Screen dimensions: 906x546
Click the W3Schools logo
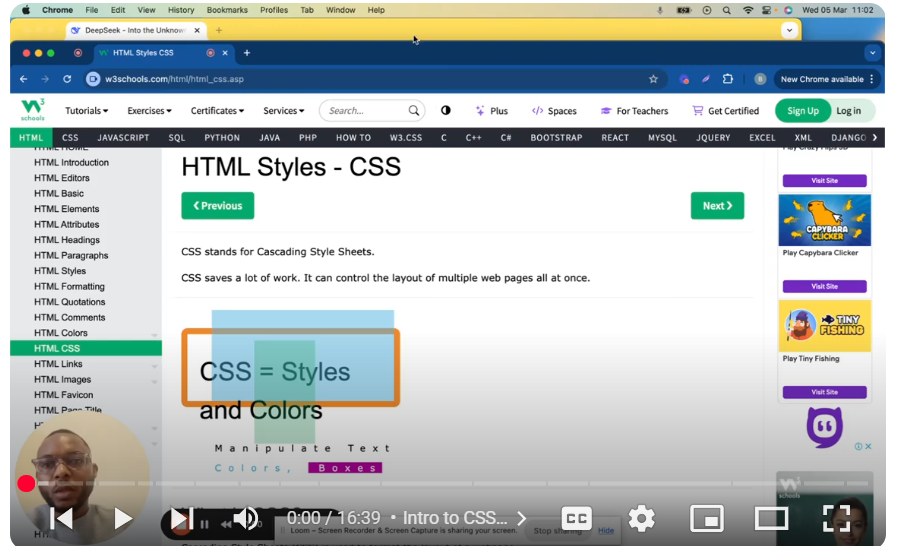(x=33, y=110)
